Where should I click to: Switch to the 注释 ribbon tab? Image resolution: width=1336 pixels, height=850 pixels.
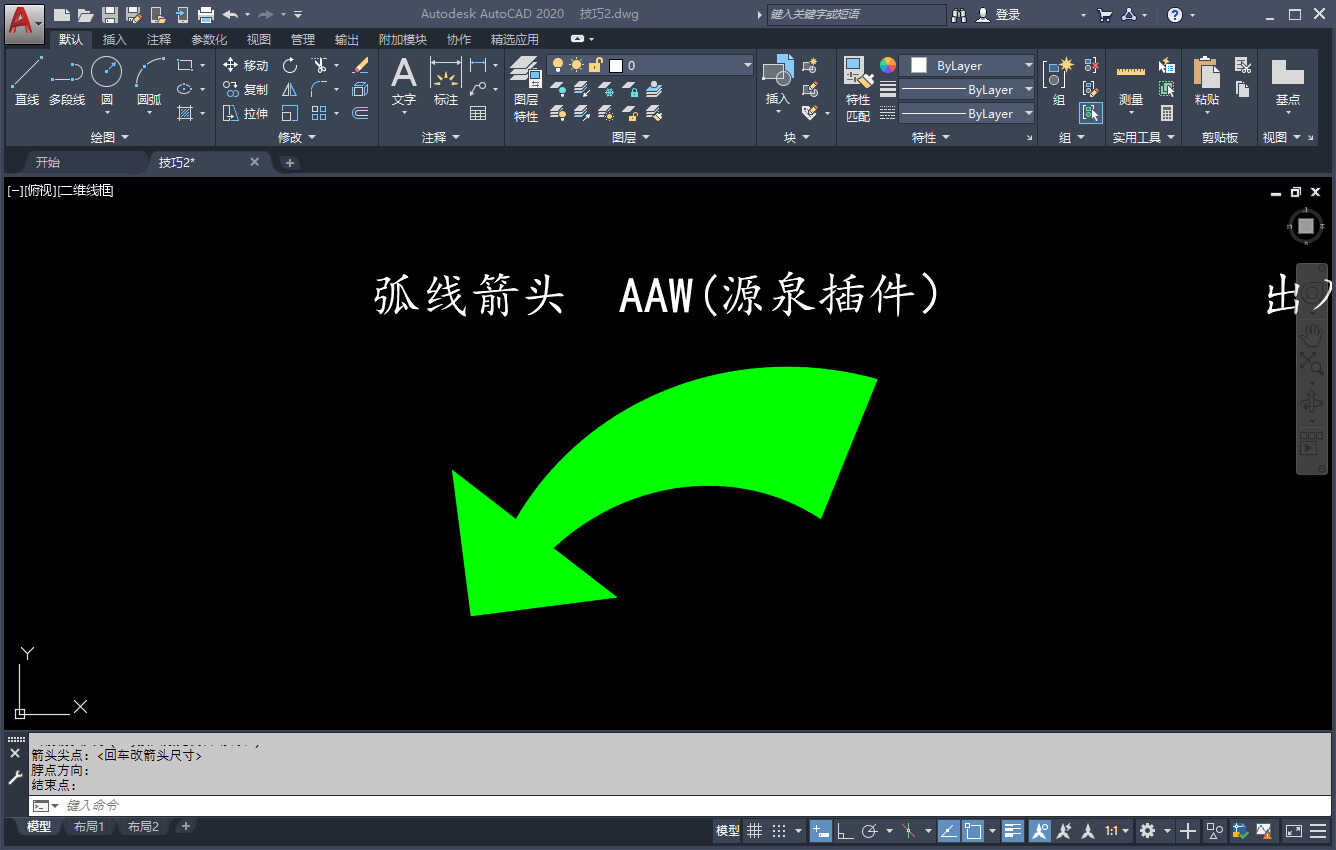coord(159,39)
